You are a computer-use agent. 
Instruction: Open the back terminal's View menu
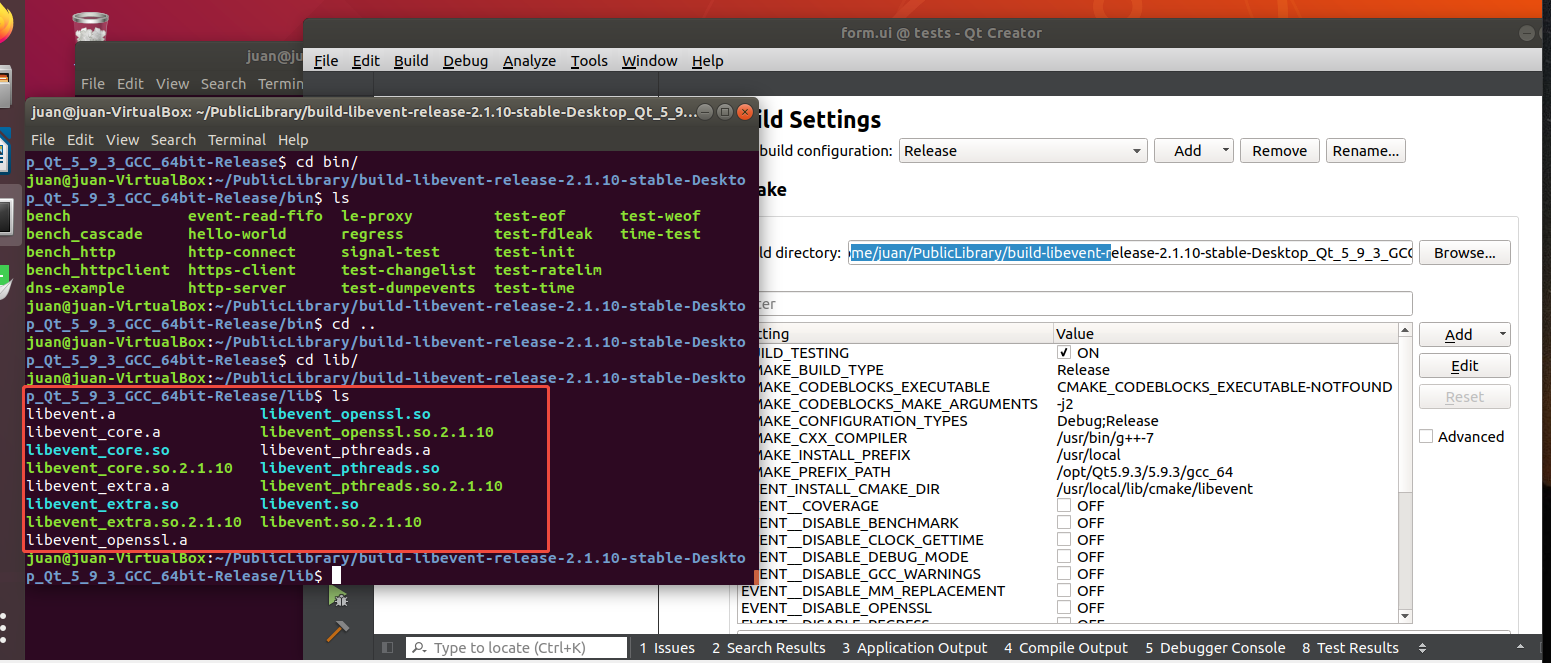172,84
